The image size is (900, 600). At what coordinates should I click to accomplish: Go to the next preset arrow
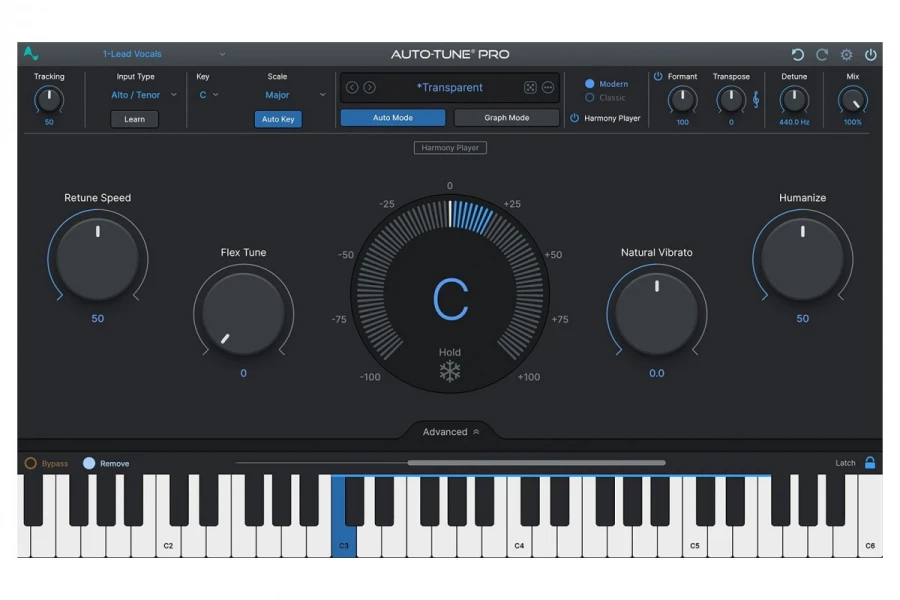pos(370,87)
